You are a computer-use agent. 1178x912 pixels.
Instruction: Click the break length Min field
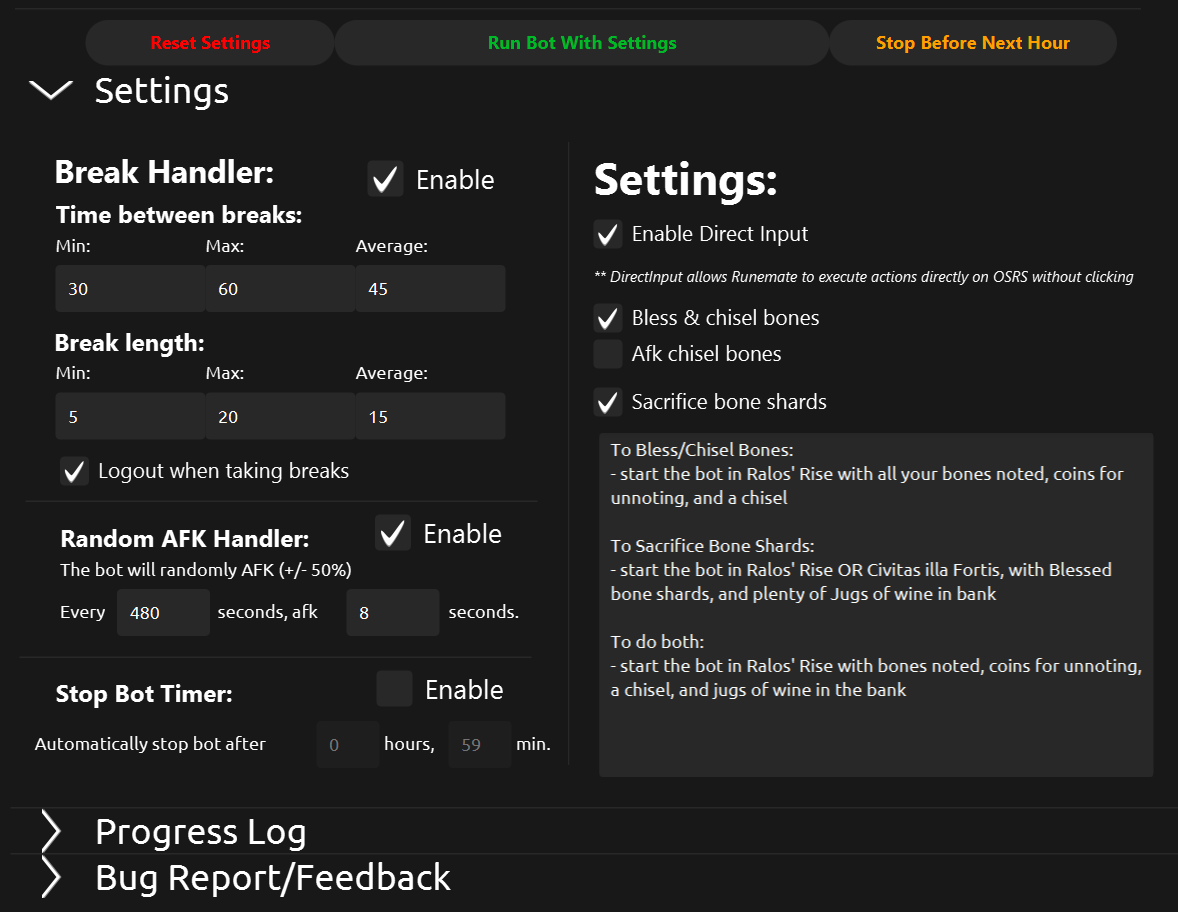coord(130,417)
